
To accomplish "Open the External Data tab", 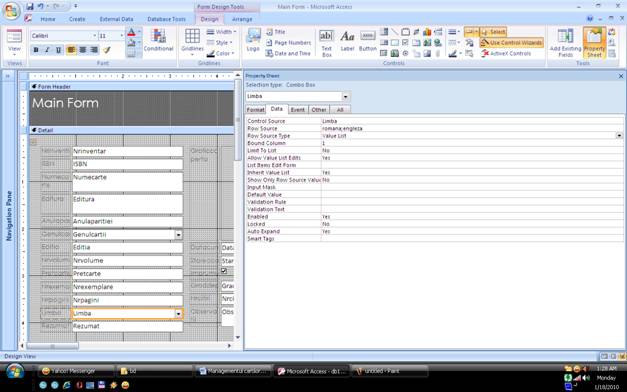I will coord(116,19).
